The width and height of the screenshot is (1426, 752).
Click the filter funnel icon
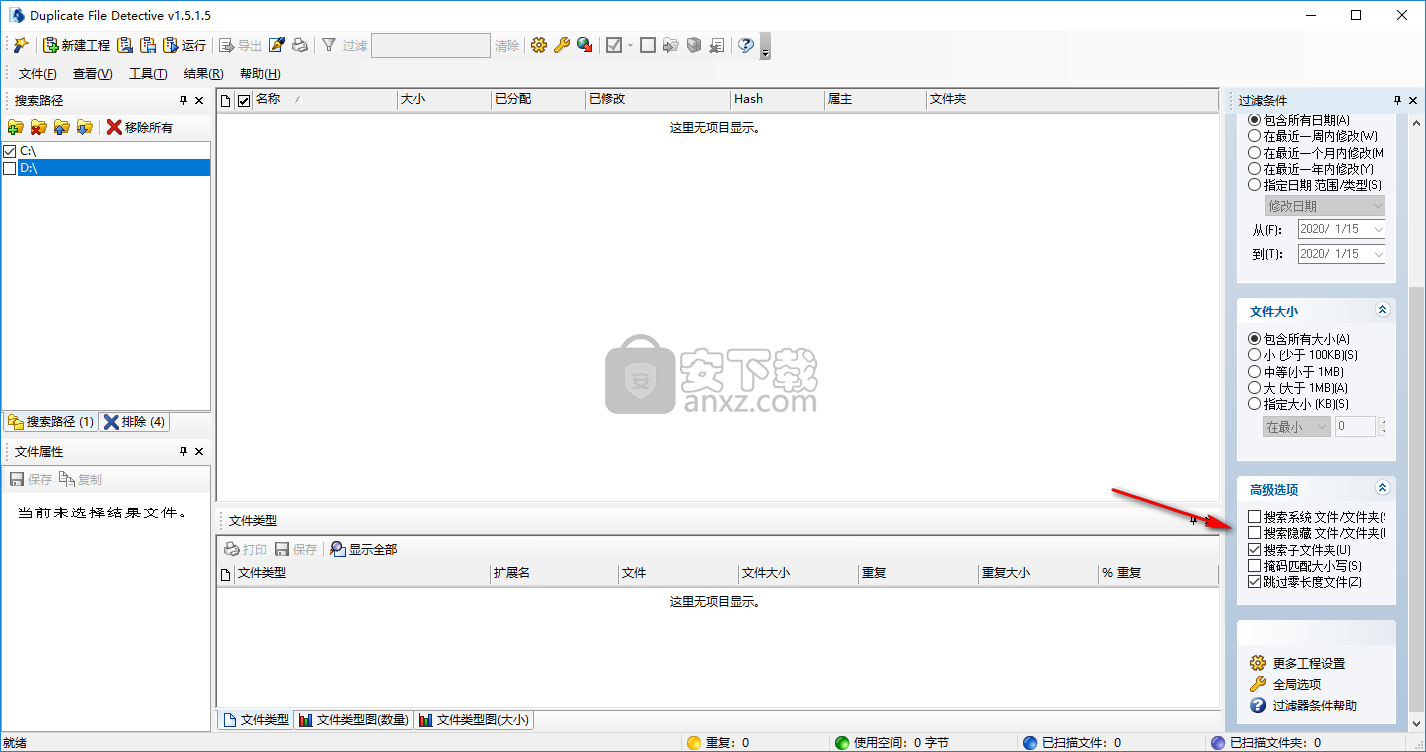coord(328,45)
